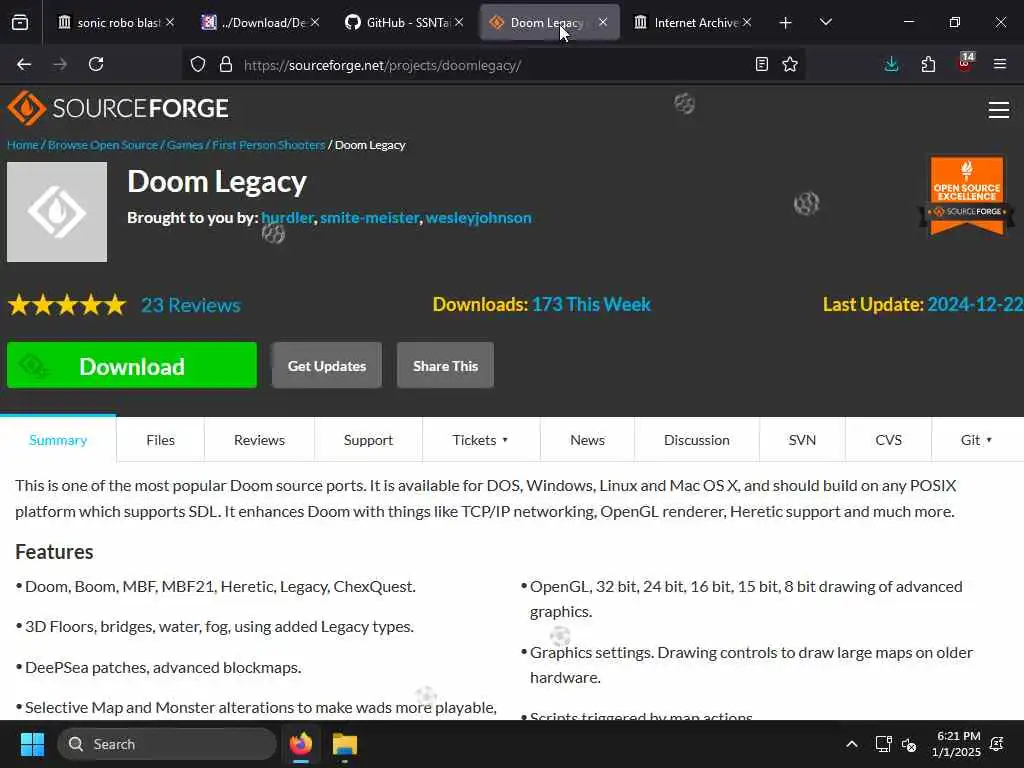
Task: Reload the page with the refresh icon
Action: pos(96,64)
